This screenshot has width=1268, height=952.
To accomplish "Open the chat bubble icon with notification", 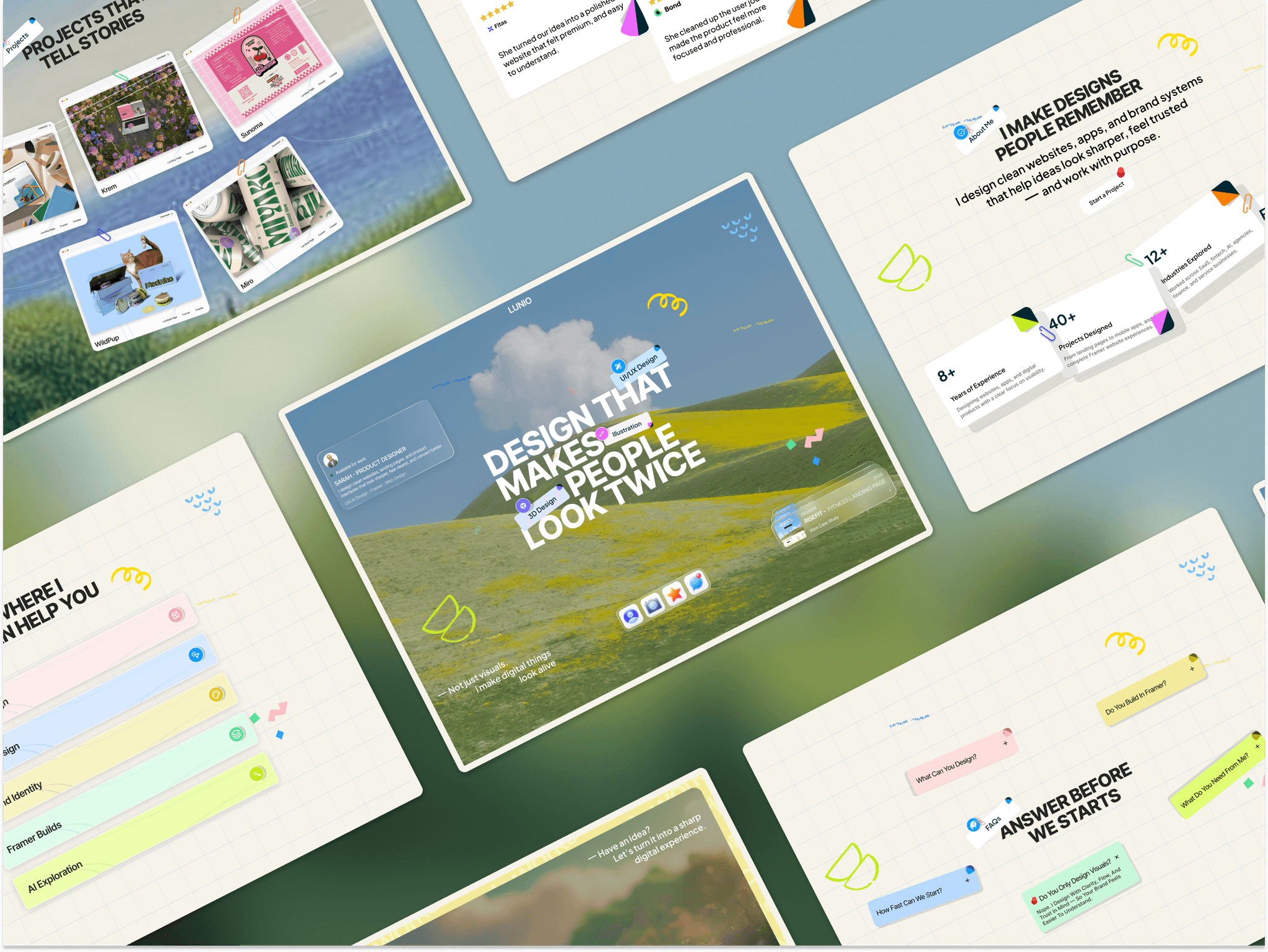I will coord(697,583).
